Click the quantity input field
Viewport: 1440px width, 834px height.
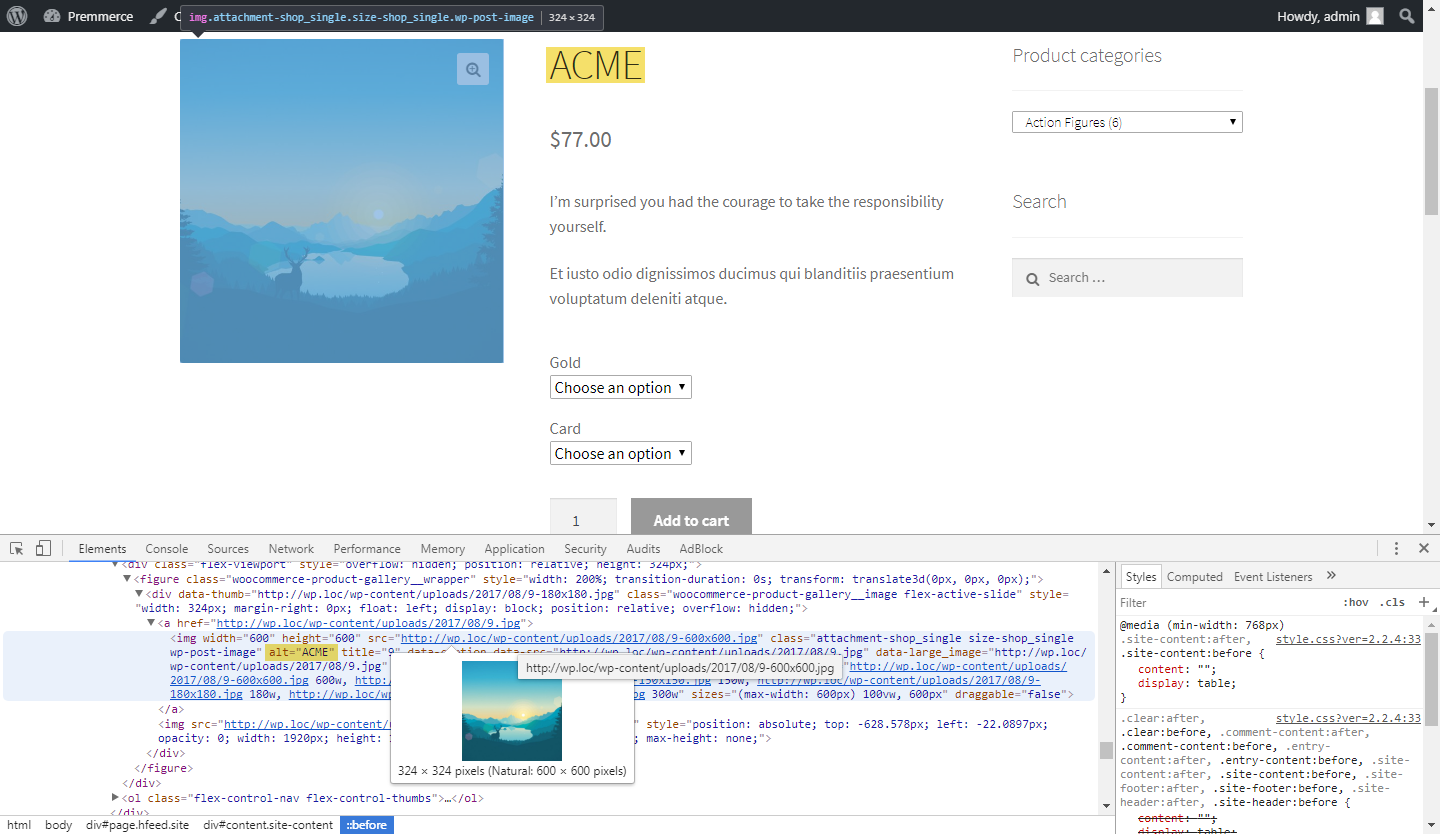pos(583,516)
